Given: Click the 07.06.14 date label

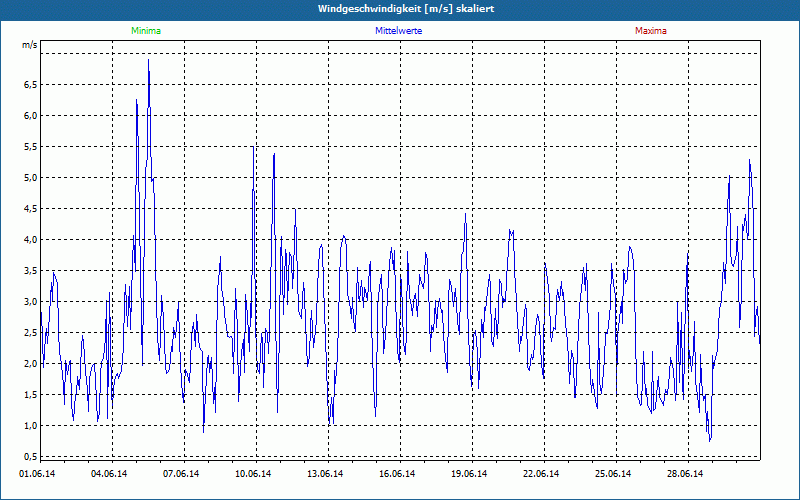Looking at the screenshot, I should (181, 474).
